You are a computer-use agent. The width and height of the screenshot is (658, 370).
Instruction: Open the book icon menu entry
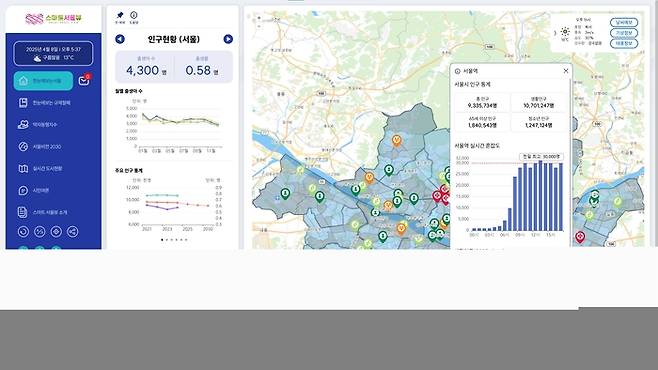coord(23,103)
